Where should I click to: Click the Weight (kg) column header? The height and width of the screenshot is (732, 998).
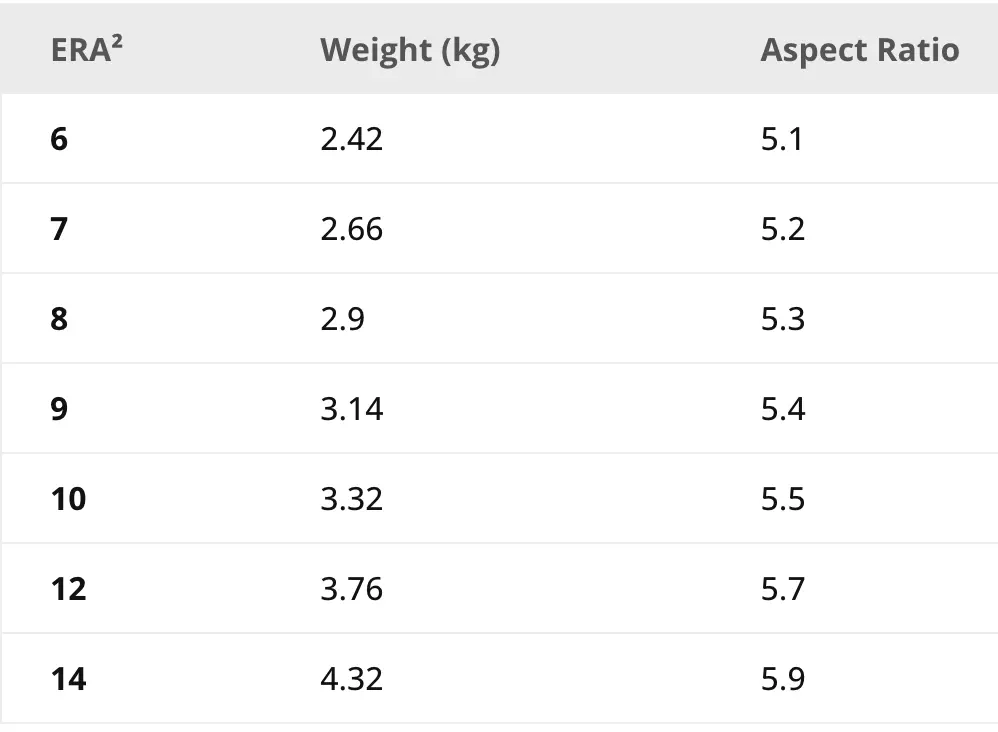[x=410, y=50]
